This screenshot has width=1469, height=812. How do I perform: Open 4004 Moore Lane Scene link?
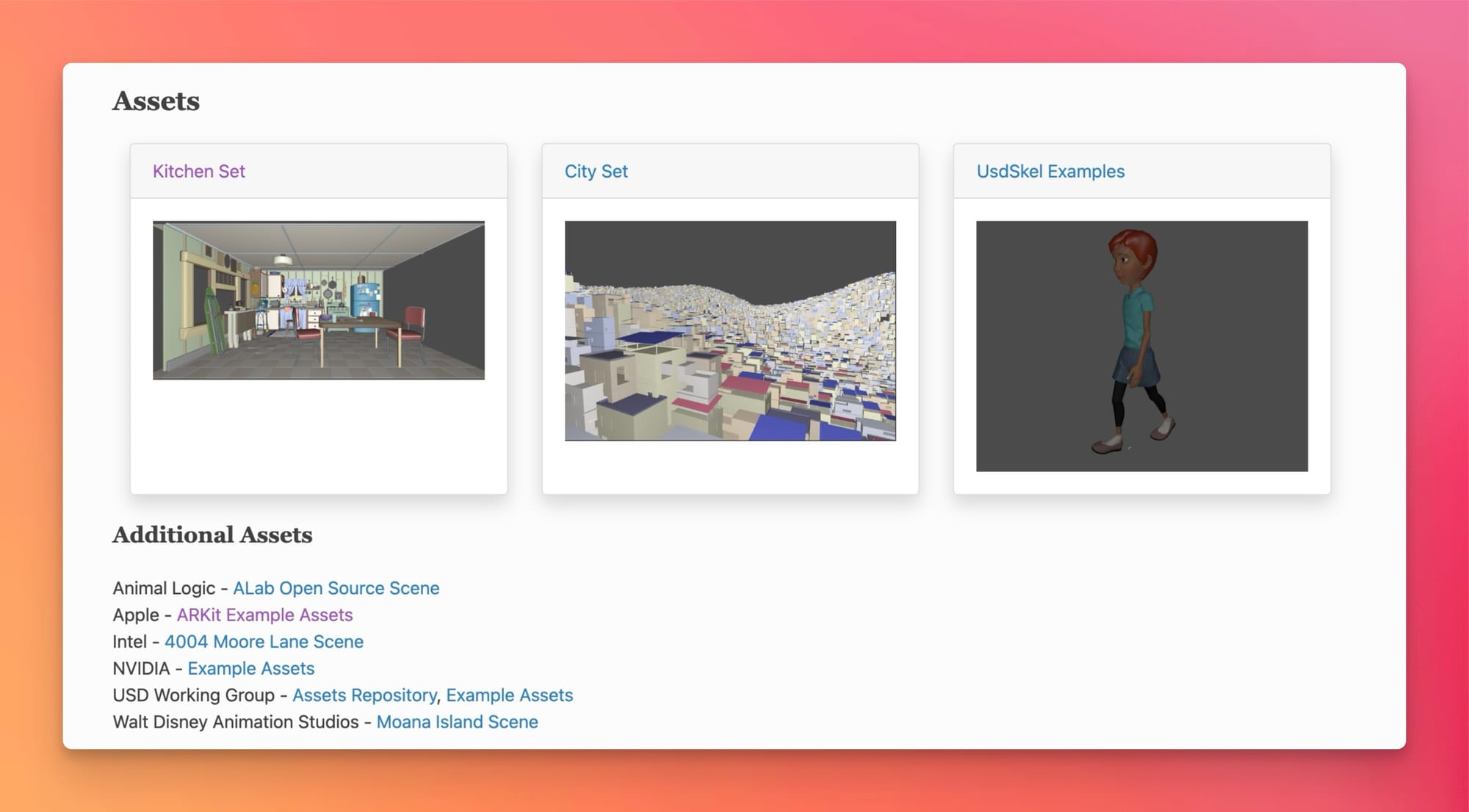264,642
